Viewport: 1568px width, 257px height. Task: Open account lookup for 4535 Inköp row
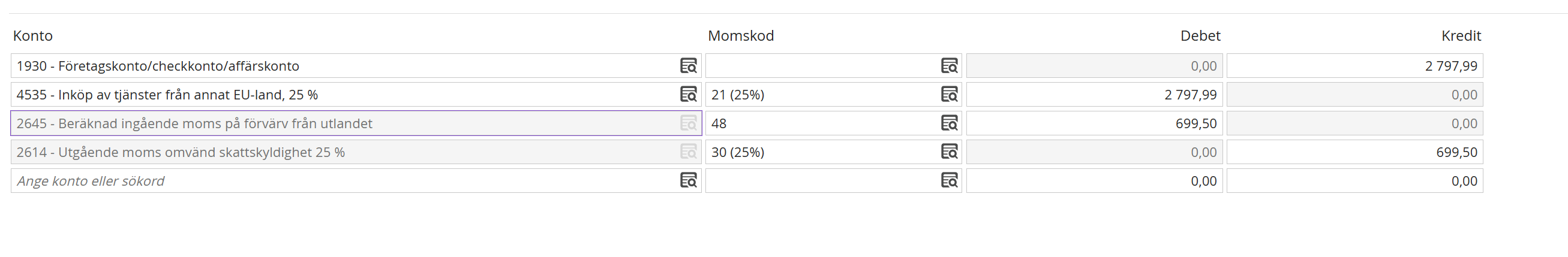[688, 94]
